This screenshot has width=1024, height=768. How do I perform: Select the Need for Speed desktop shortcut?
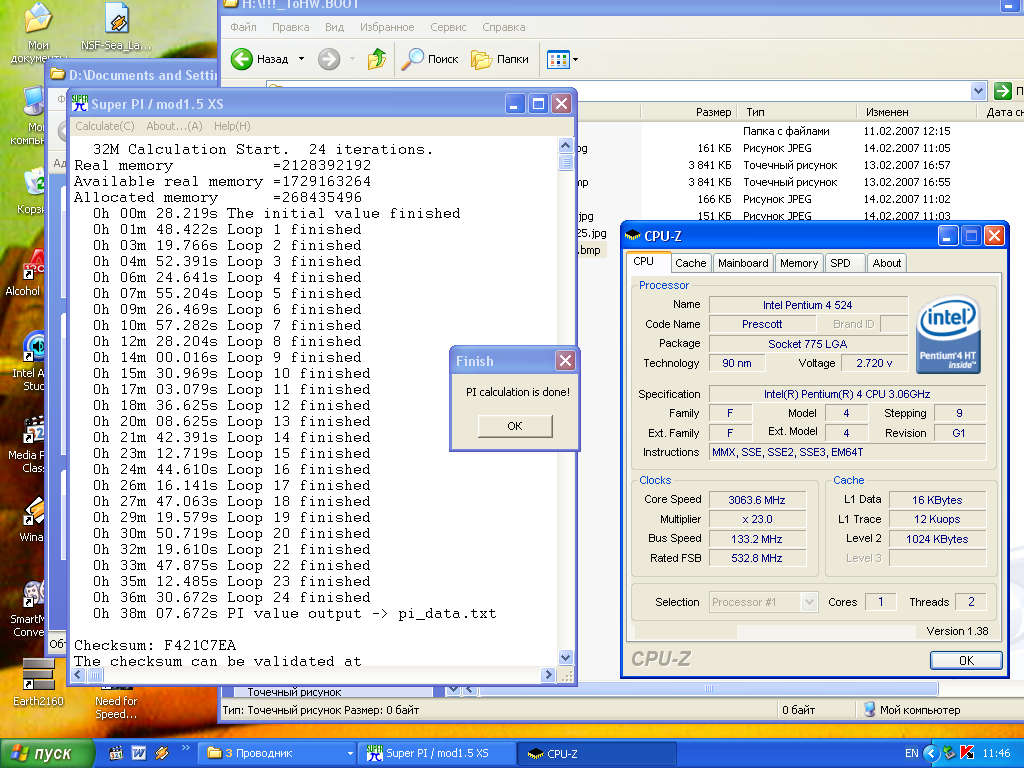coord(116,702)
